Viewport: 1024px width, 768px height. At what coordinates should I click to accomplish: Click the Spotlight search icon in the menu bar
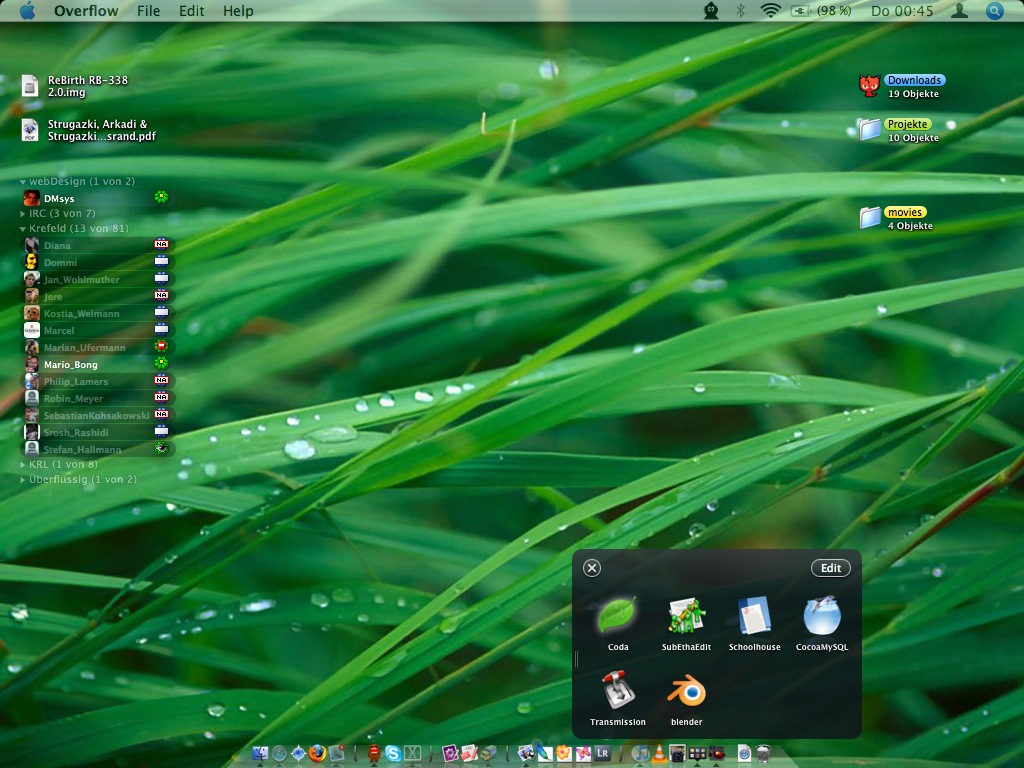click(993, 11)
